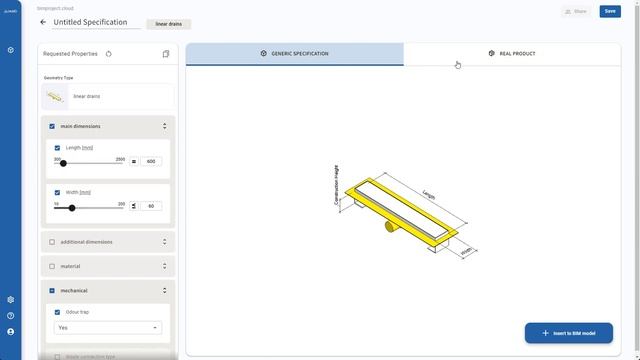Uncheck the Width property
Viewport: 640px width, 360px height.
click(x=57, y=192)
